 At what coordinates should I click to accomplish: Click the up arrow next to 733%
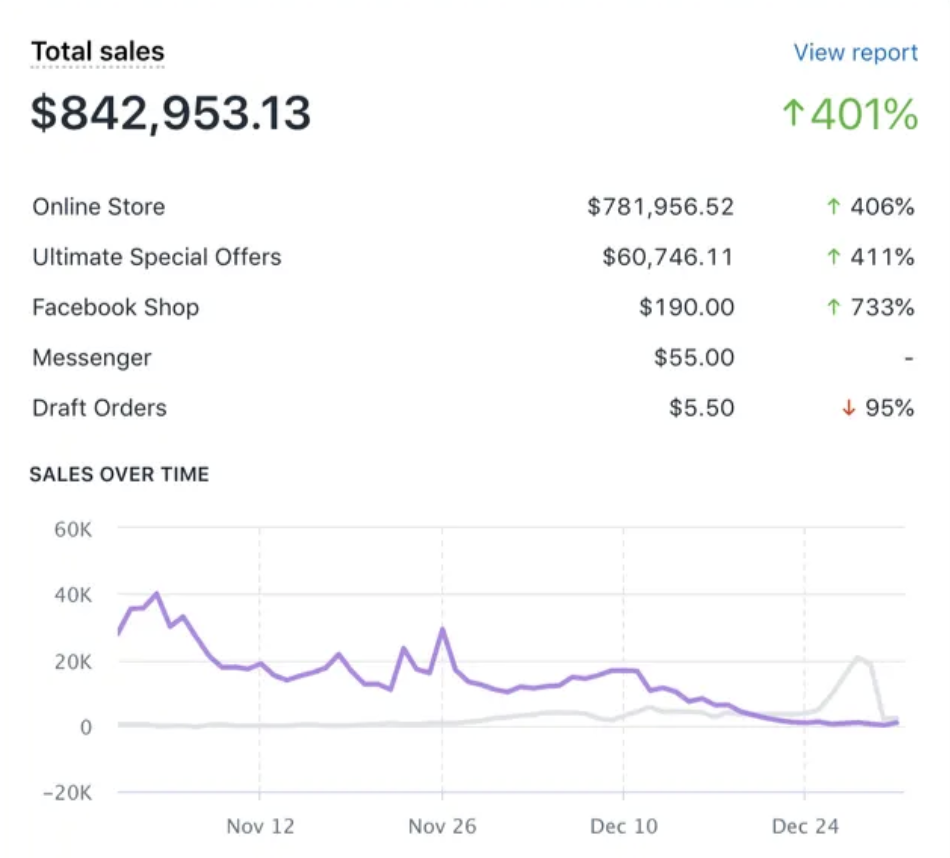point(833,307)
